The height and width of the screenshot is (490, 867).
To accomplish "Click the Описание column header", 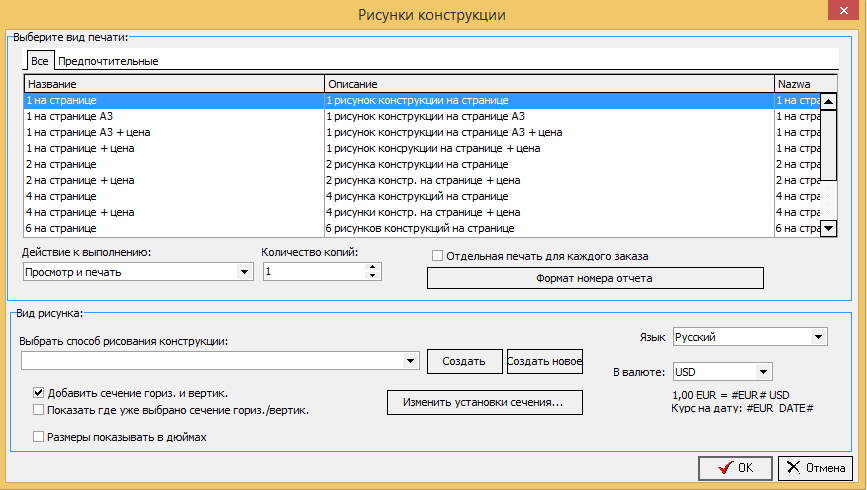I will [549, 84].
